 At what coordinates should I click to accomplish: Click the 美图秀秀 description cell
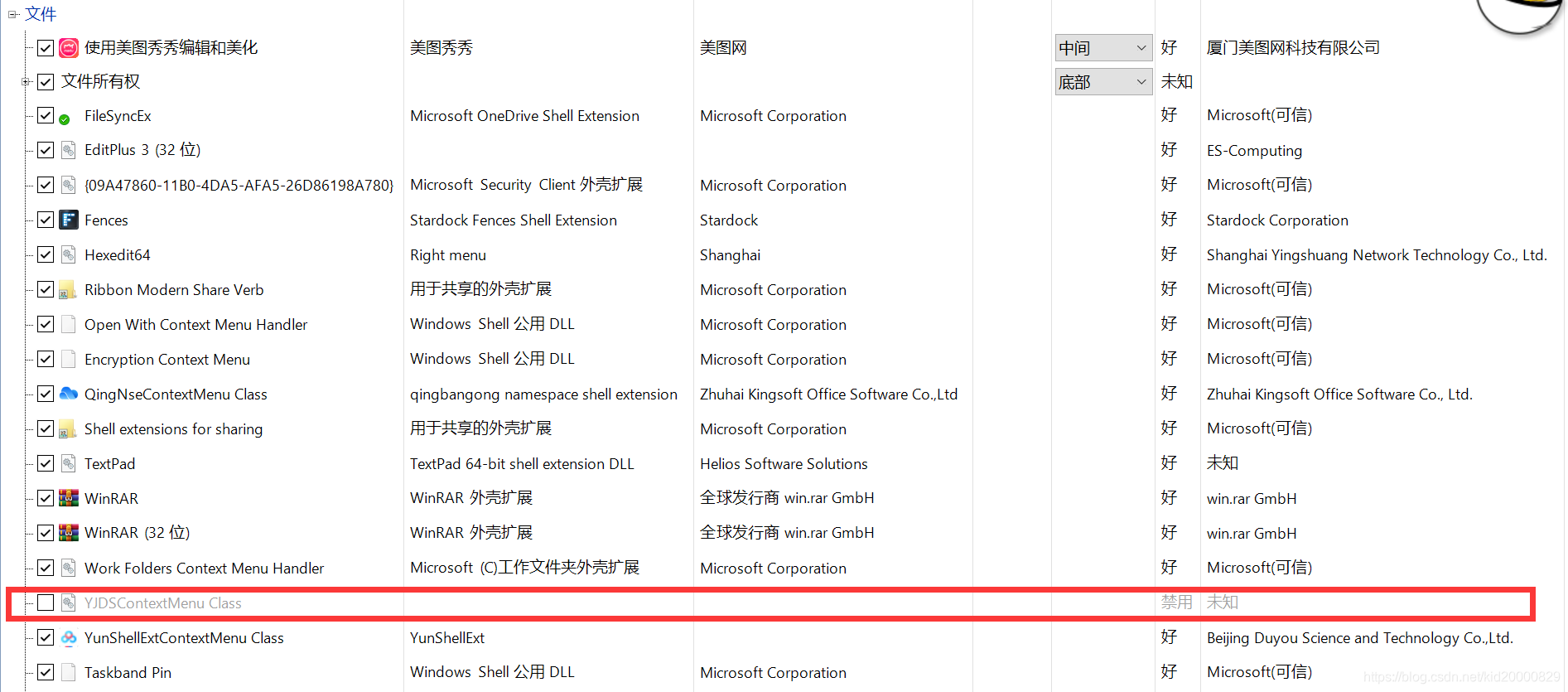pyautogui.click(x=441, y=48)
